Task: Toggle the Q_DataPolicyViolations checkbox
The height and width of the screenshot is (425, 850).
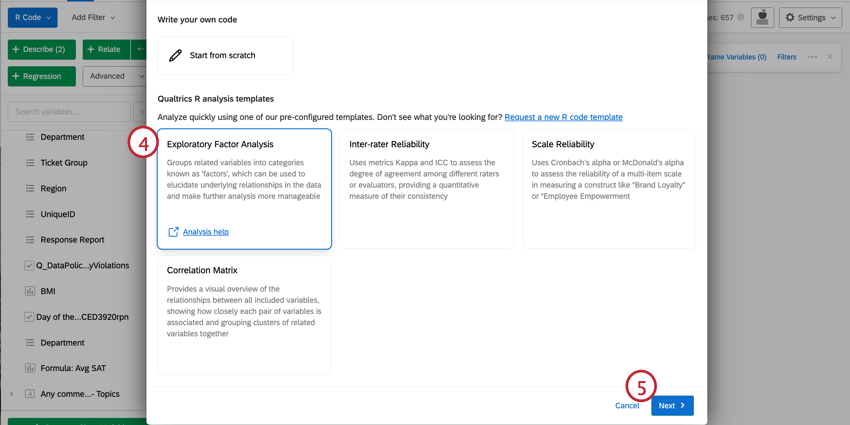Action: (29, 266)
